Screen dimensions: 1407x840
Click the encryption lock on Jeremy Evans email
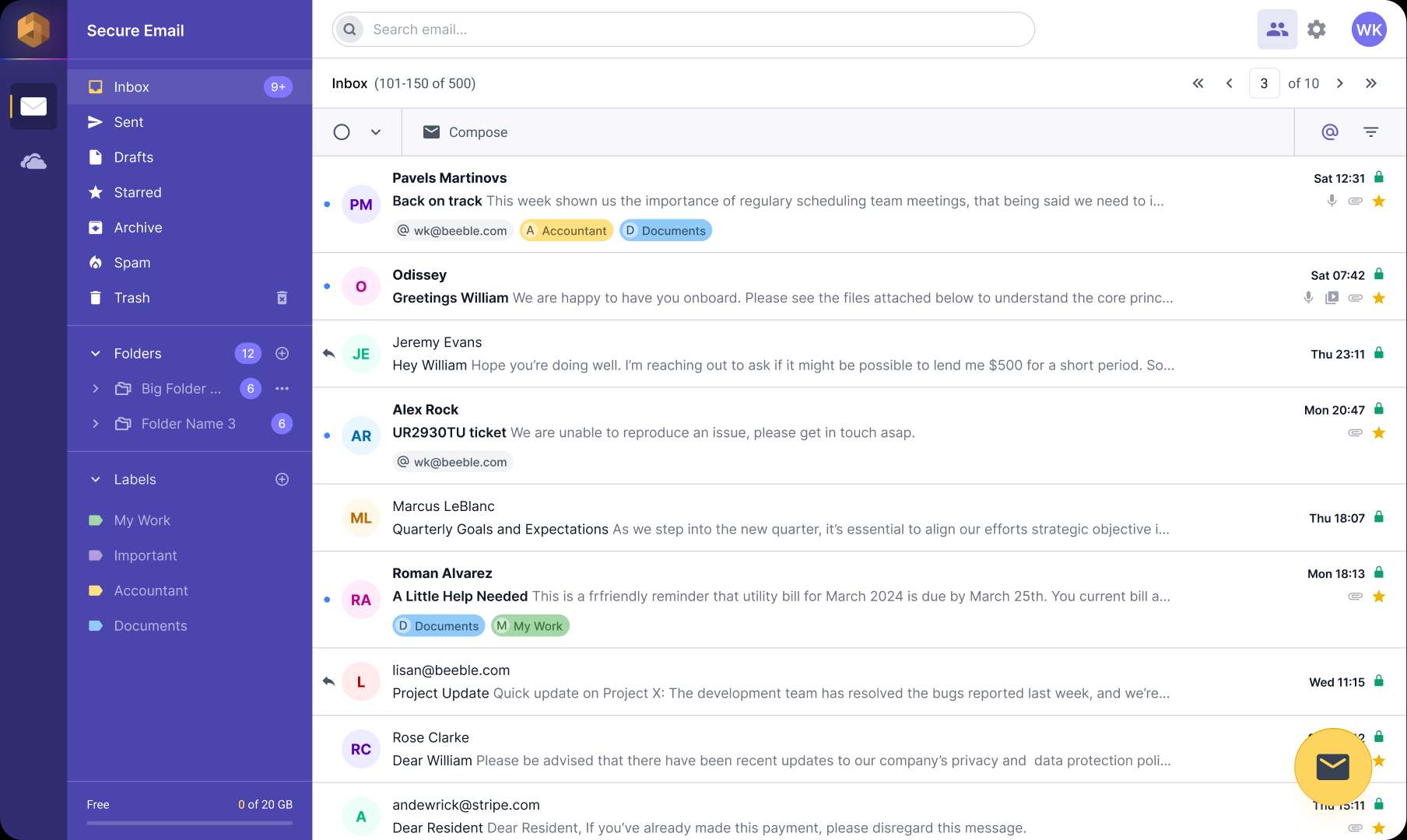click(x=1379, y=353)
